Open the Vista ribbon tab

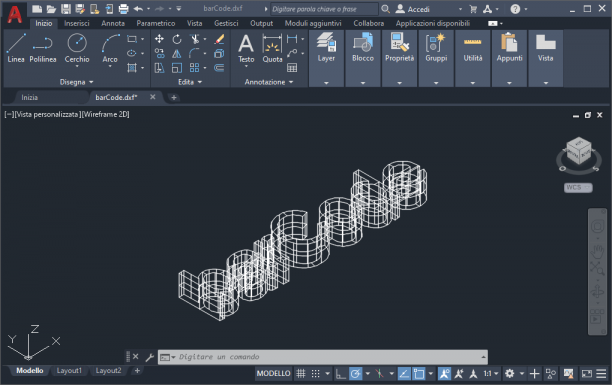pyautogui.click(x=194, y=23)
